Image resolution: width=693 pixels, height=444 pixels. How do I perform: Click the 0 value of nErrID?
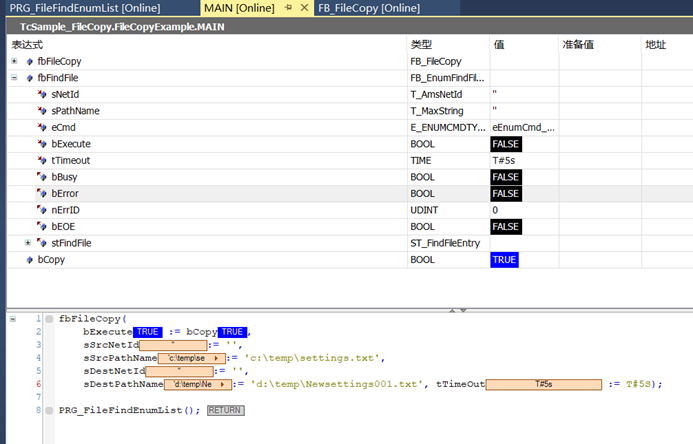(495, 210)
